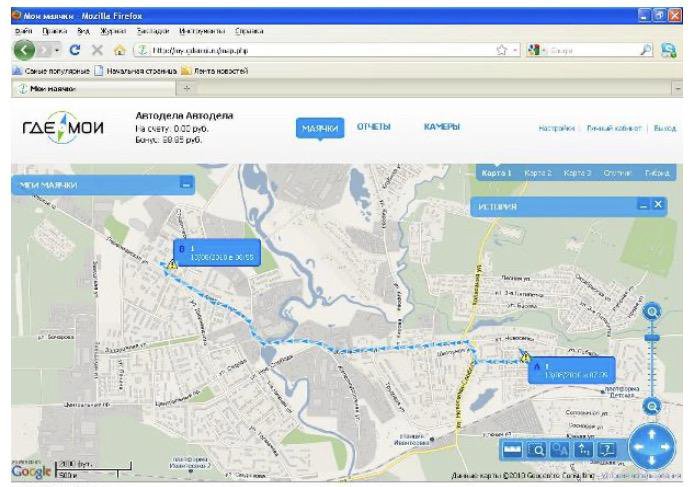This screenshot has height=487, width=692.
Task: Open the Настройки link
Action: [557, 129]
